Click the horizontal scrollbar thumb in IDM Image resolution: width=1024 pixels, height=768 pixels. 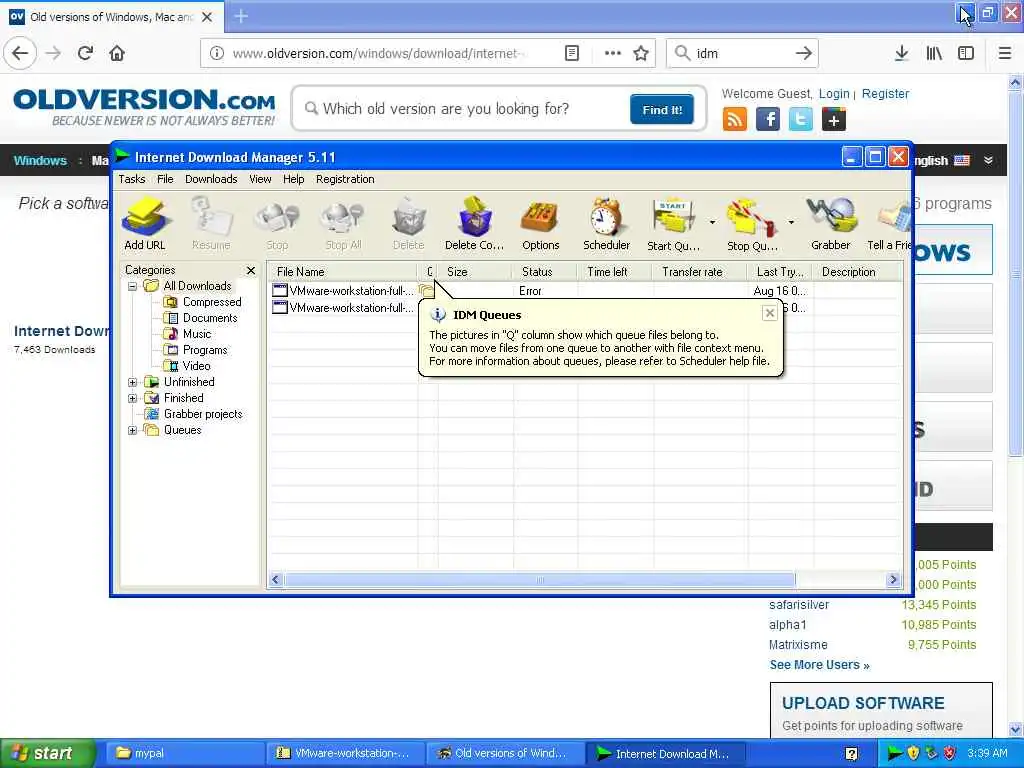pos(539,579)
